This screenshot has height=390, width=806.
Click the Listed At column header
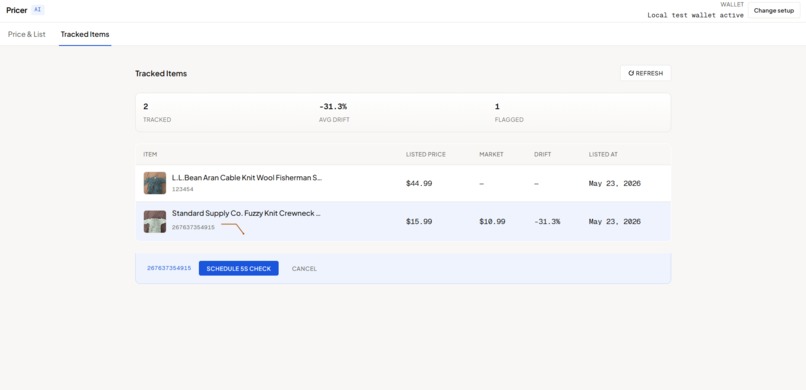(603, 154)
